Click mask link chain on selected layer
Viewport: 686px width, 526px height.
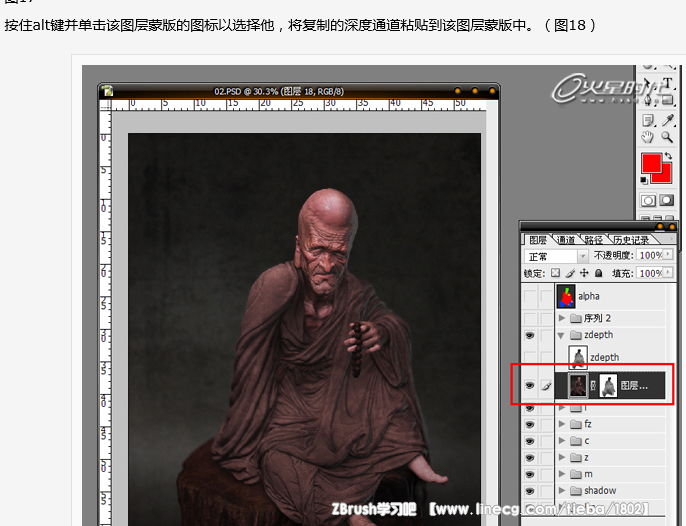pyautogui.click(x=593, y=386)
